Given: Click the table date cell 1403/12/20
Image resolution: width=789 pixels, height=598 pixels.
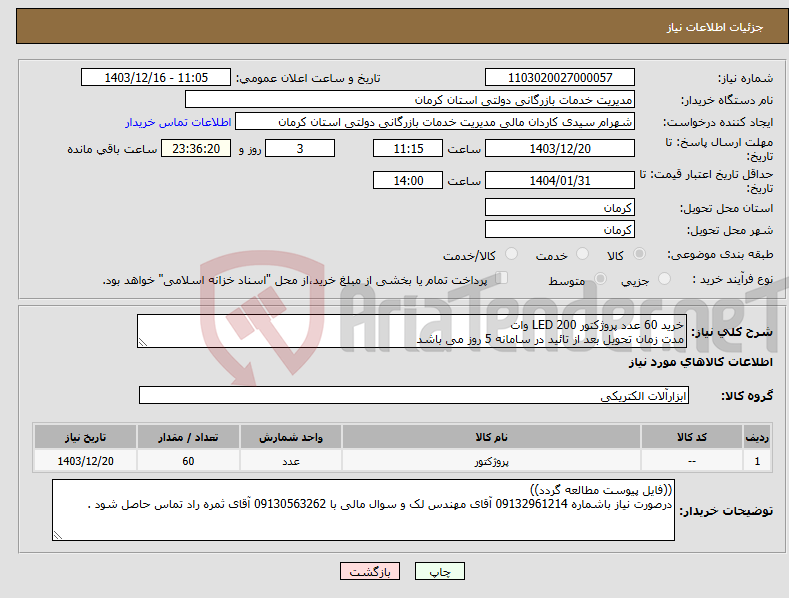Looking at the screenshot, I should (x=86, y=461).
